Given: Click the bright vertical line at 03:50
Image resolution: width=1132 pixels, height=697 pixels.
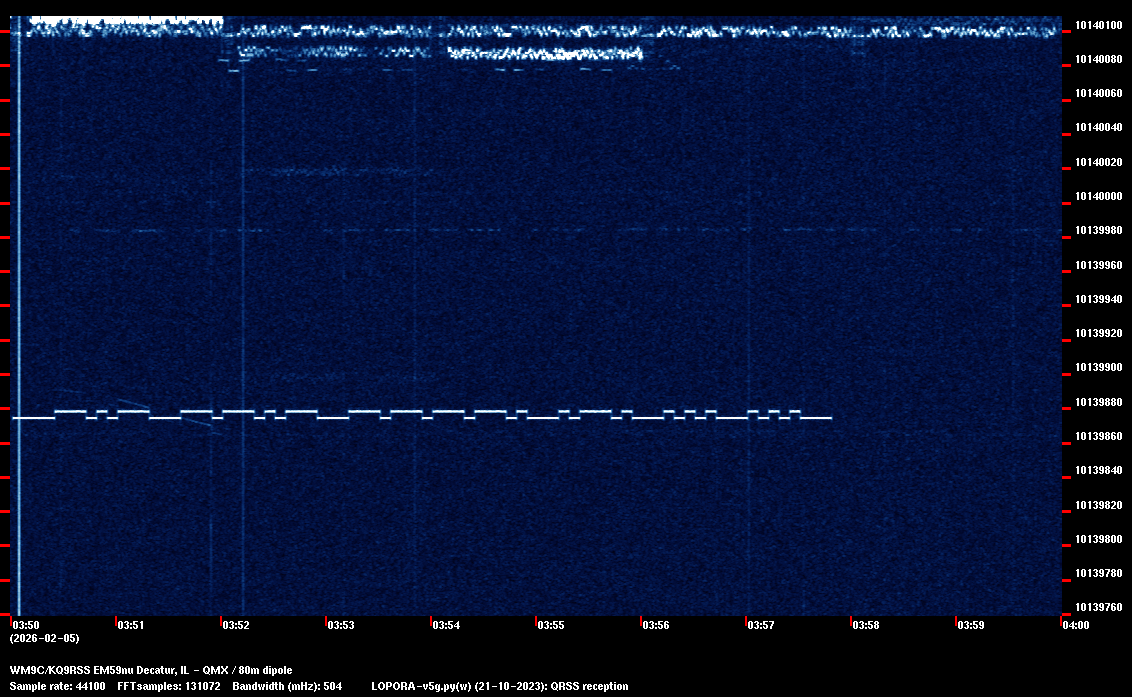Looking at the screenshot, I should (18, 300).
